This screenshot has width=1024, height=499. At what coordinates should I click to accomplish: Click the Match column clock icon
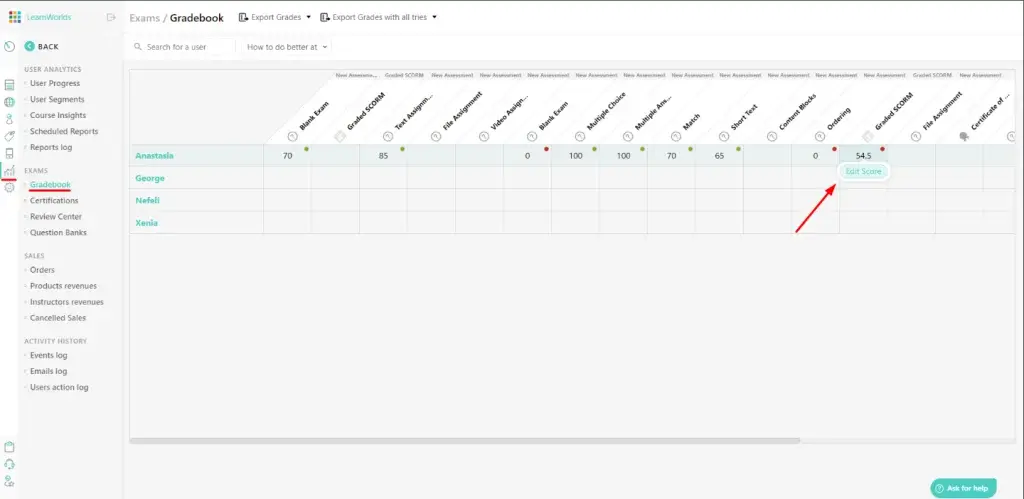(676, 137)
